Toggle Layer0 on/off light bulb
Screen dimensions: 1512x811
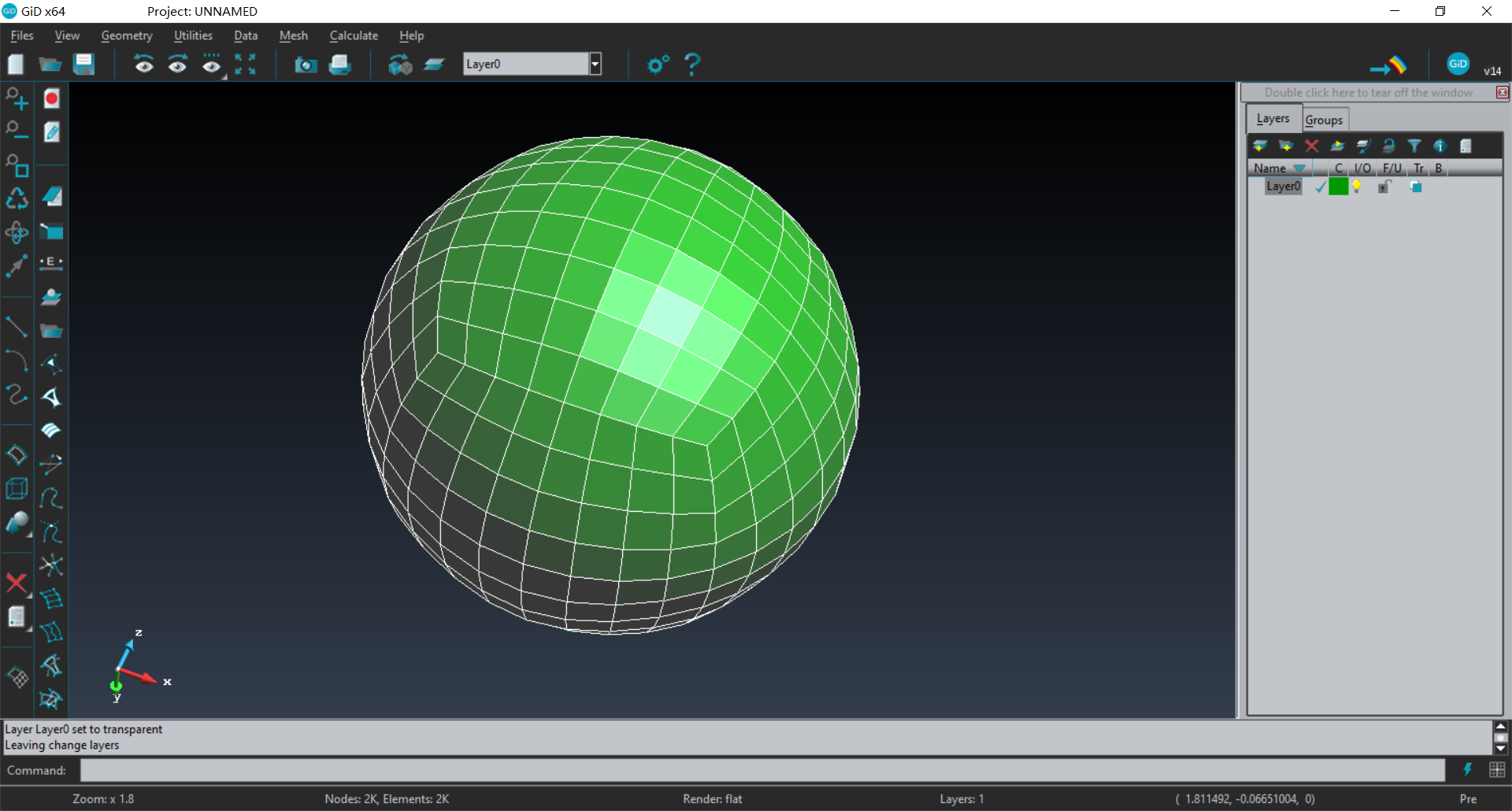point(1357,187)
